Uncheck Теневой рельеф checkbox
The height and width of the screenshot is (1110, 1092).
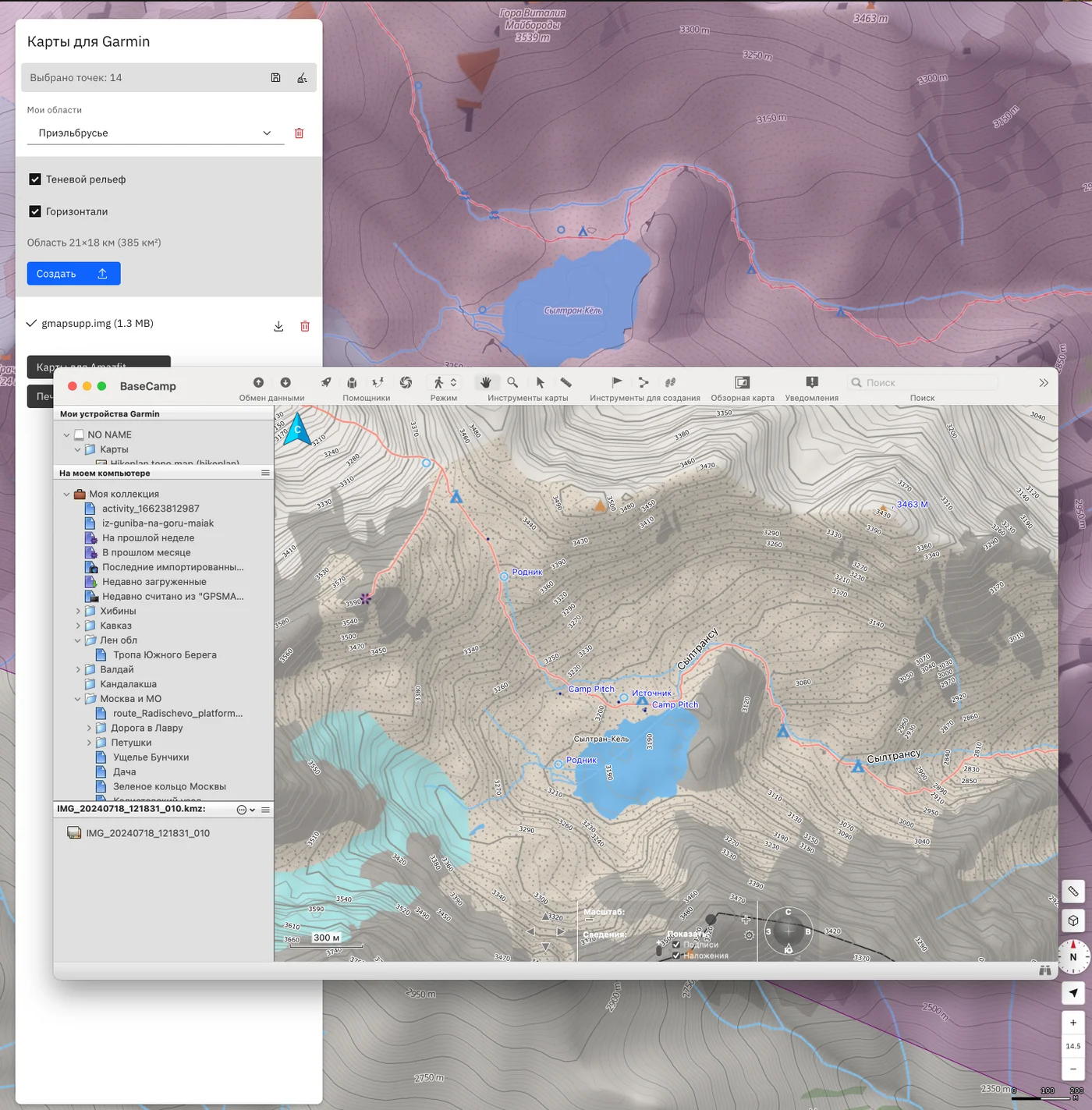[x=35, y=179]
